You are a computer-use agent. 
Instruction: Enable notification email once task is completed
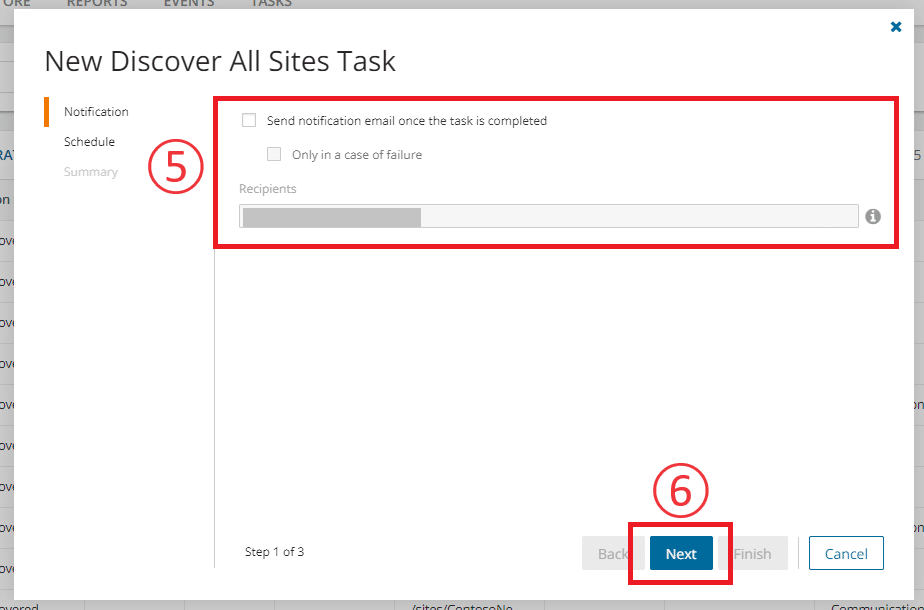[x=249, y=120]
